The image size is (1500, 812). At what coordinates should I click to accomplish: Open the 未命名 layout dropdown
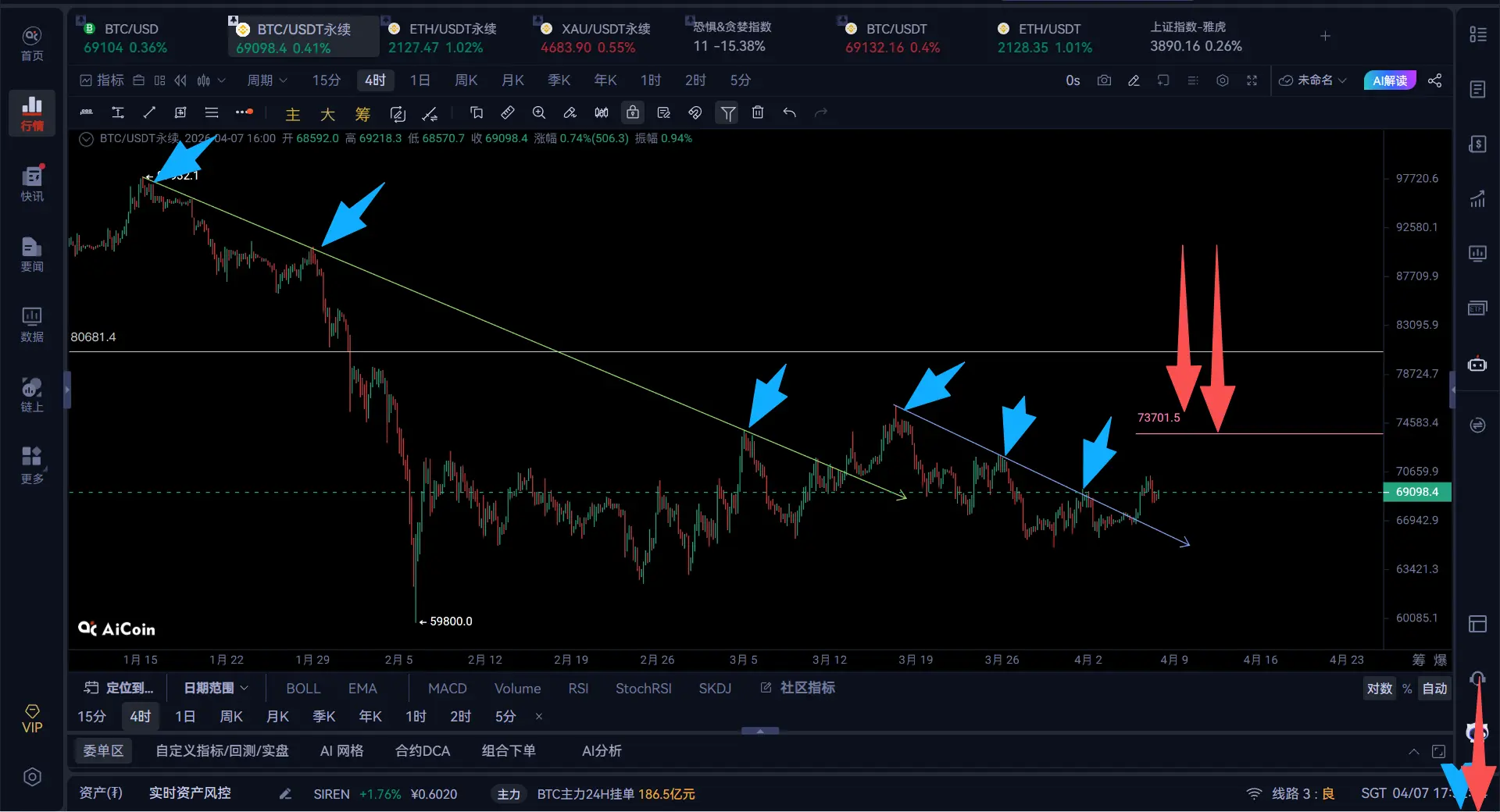(1312, 80)
